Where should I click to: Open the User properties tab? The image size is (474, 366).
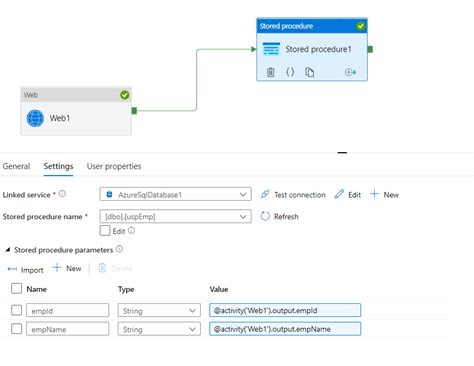tap(114, 166)
